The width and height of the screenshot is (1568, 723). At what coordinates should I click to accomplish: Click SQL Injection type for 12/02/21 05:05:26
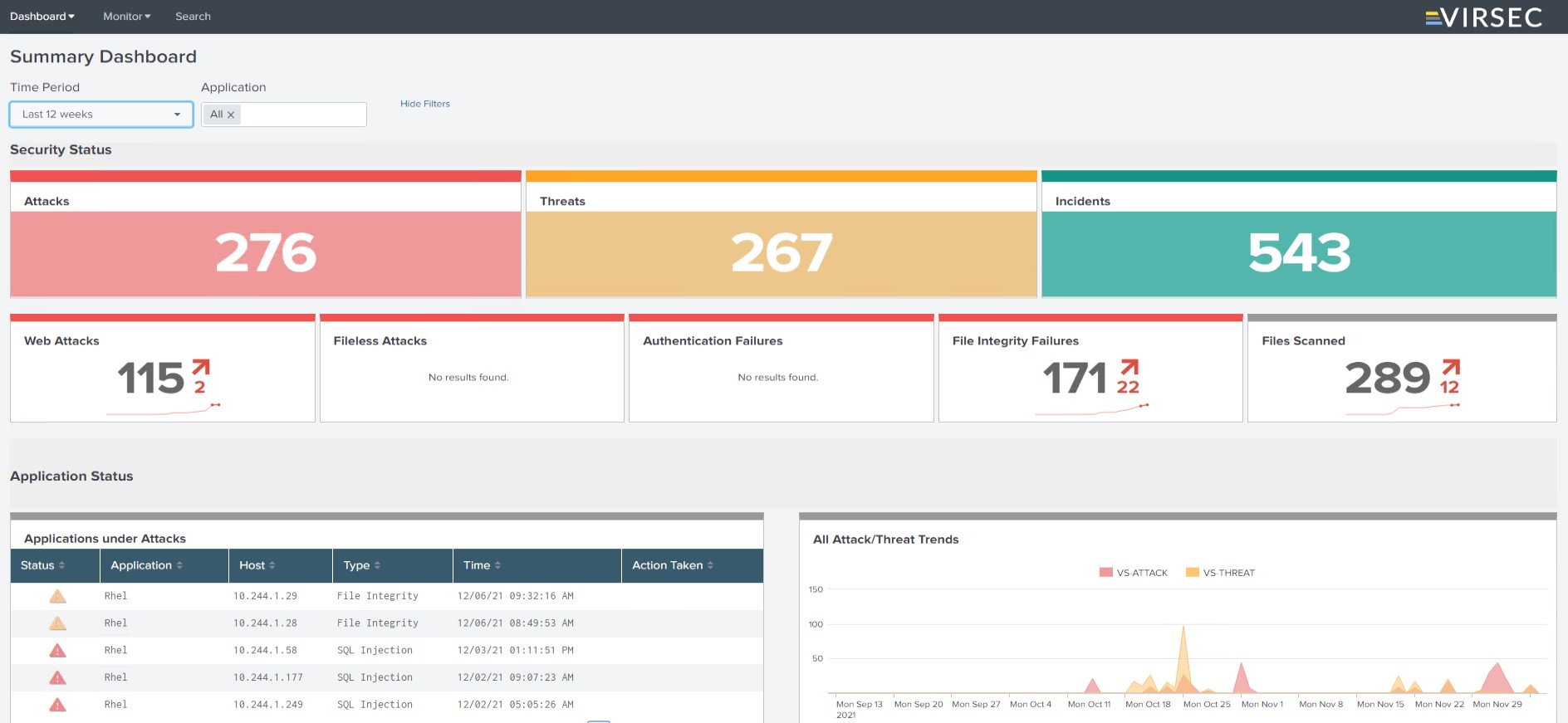[x=375, y=705]
